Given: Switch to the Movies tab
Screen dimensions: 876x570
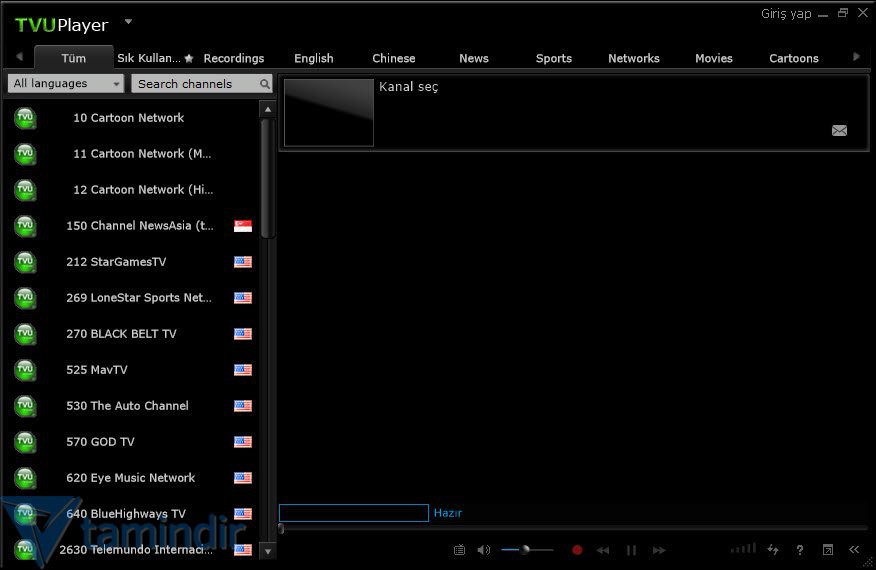Looking at the screenshot, I should (x=713, y=58).
